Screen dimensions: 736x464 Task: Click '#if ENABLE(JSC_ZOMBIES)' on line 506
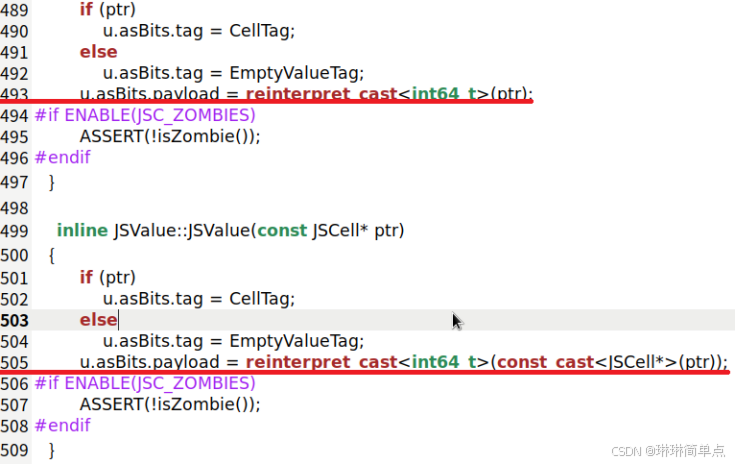pos(145,383)
